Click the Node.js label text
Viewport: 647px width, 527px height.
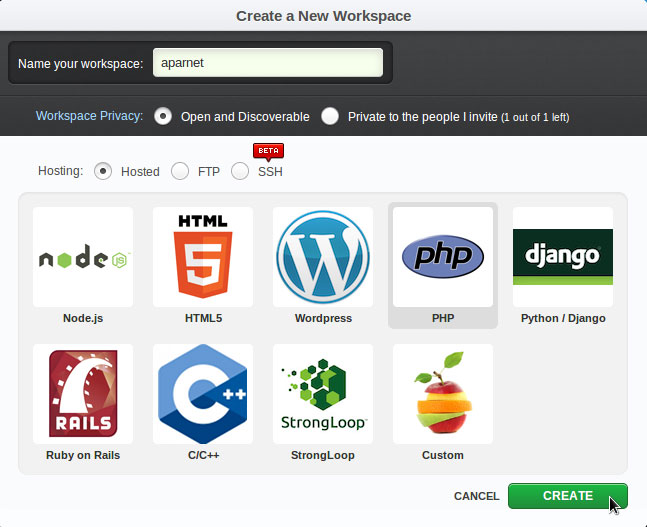83,318
